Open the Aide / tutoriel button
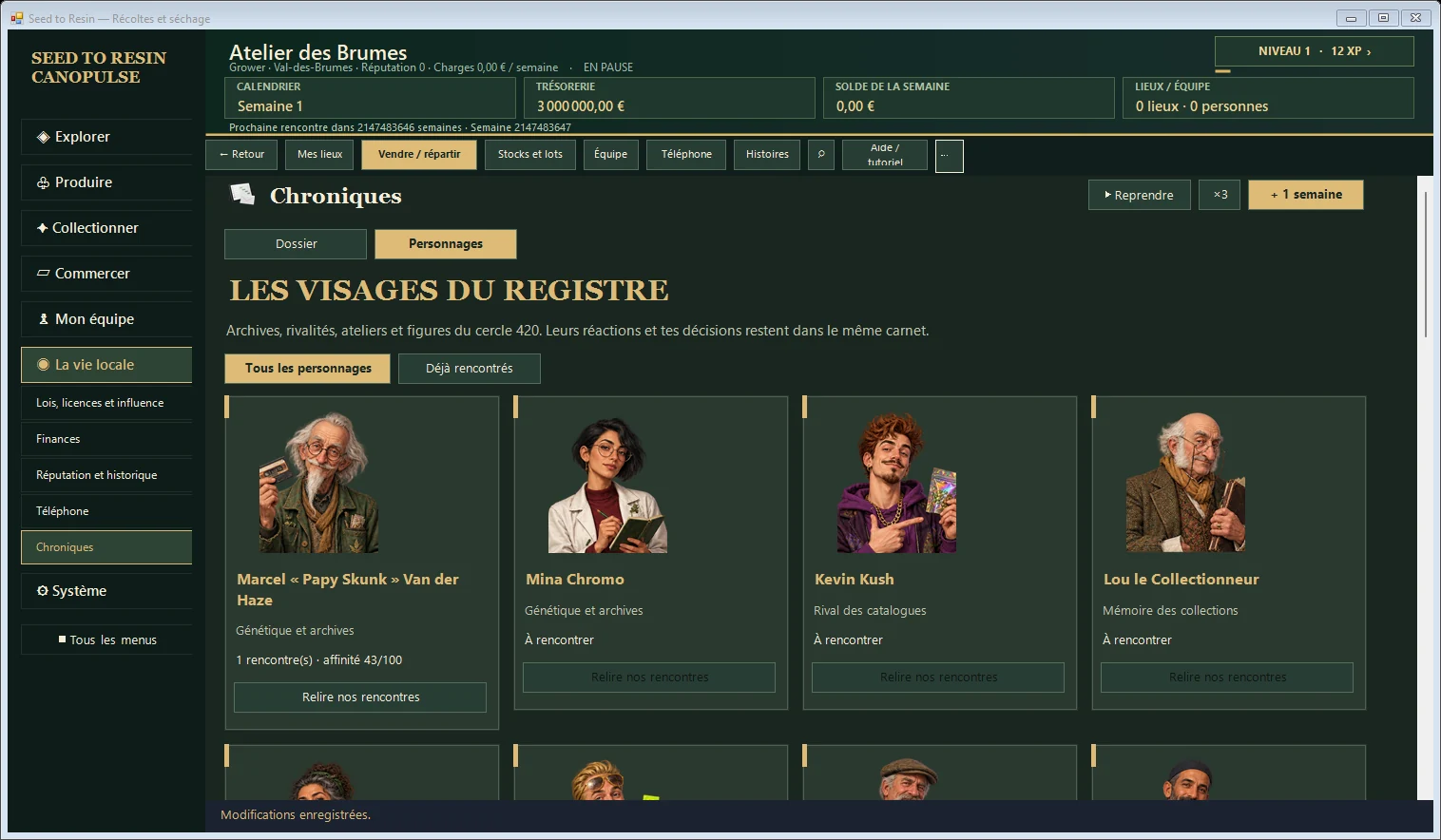The height and width of the screenshot is (840, 1441). 885,155
